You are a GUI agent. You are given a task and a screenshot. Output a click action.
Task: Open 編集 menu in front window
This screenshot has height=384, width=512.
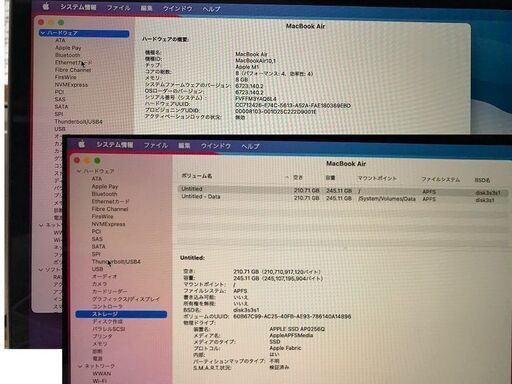tap(184, 146)
